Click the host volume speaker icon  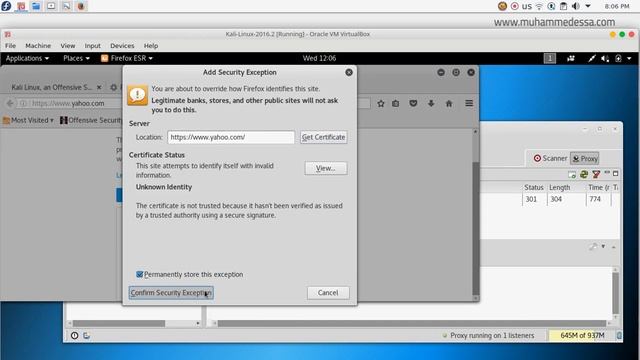(576, 6)
